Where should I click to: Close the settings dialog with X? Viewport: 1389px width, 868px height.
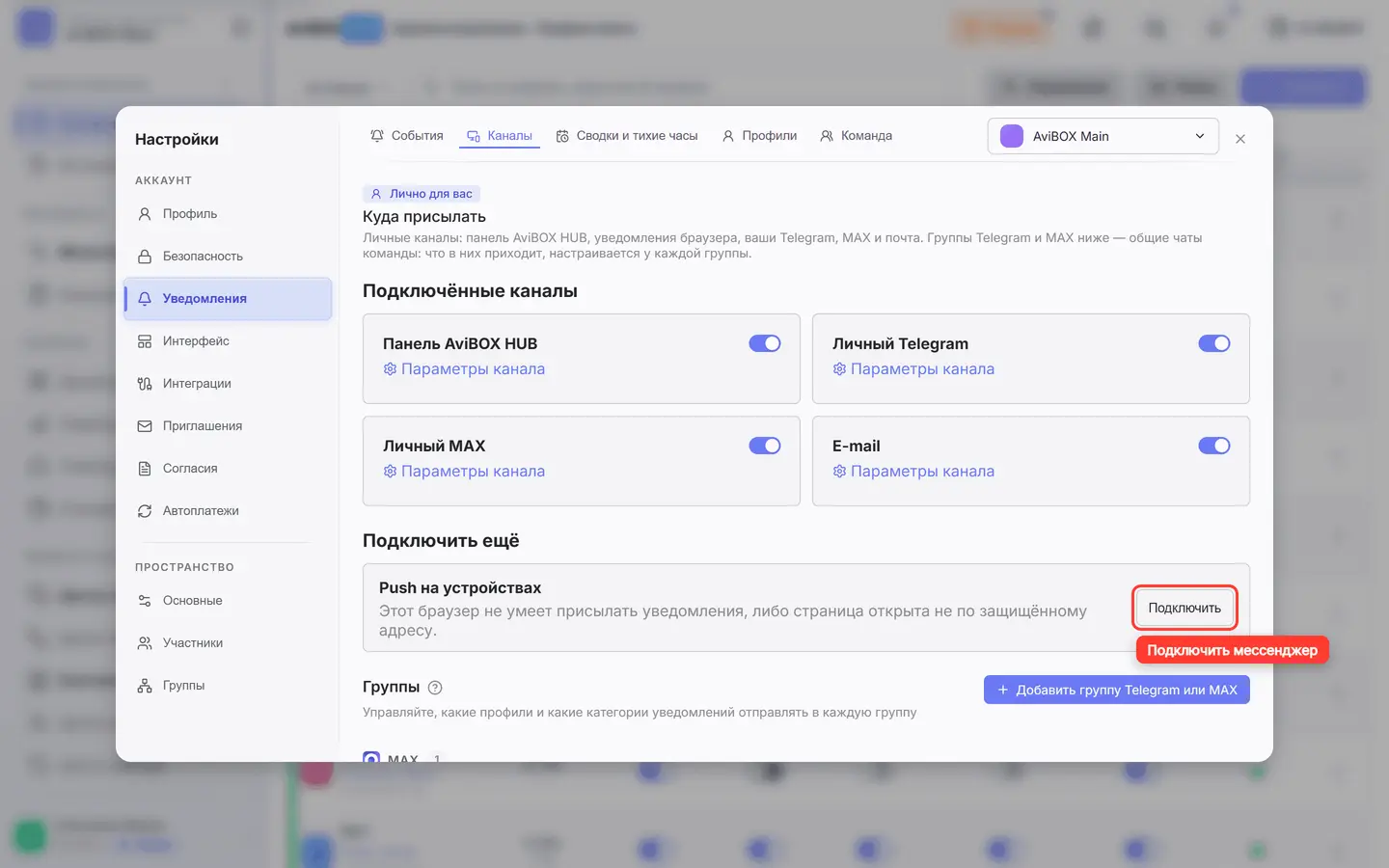(1240, 139)
